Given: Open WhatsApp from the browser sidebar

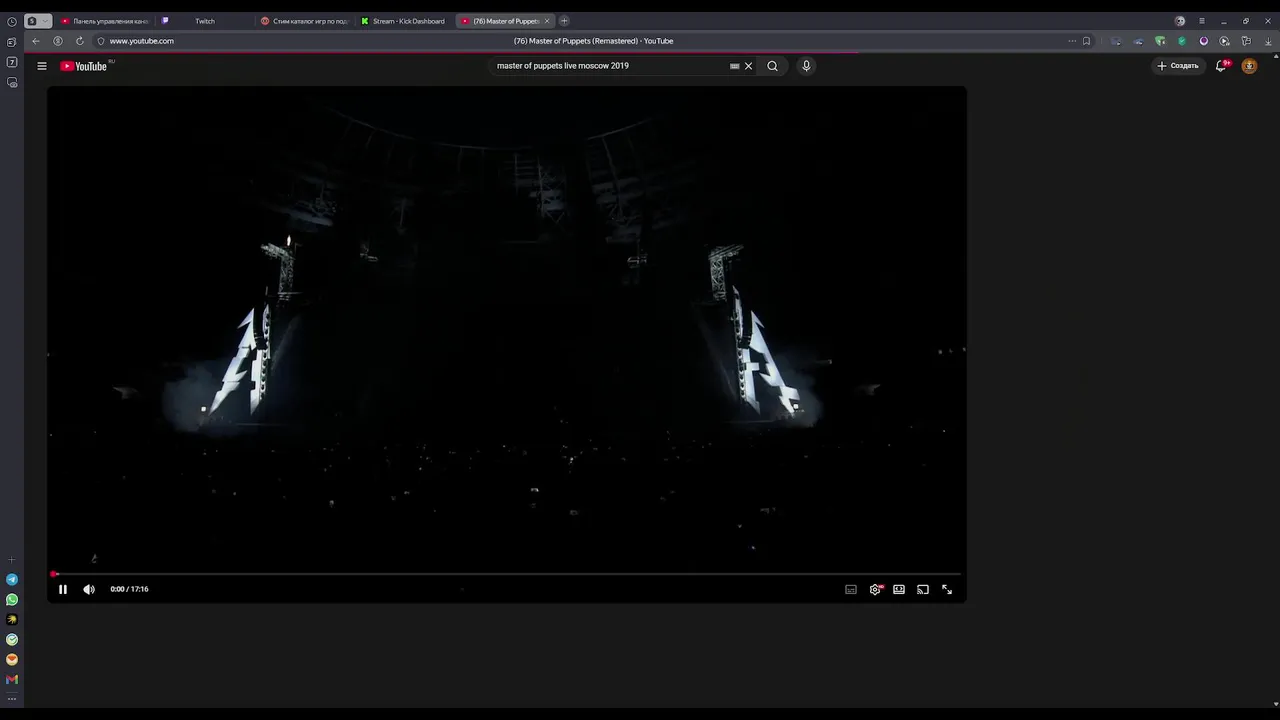Looking at the screenshot, I should [12, 600].
